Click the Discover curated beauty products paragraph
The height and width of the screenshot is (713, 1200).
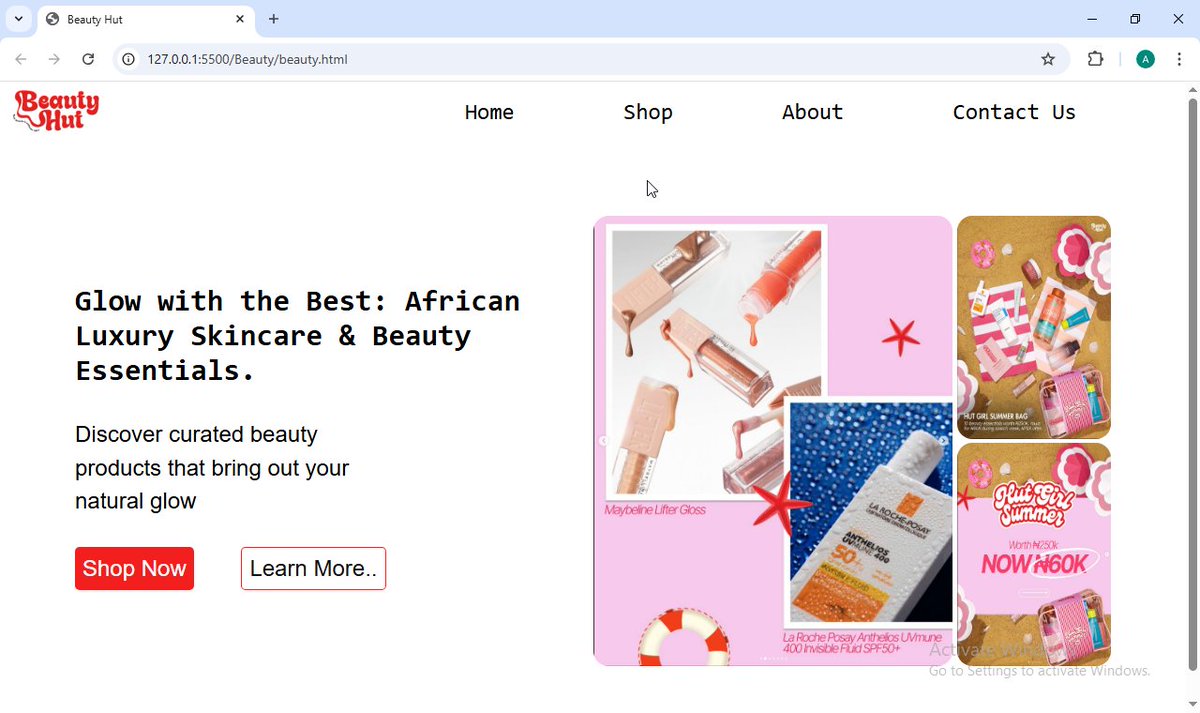212,468
